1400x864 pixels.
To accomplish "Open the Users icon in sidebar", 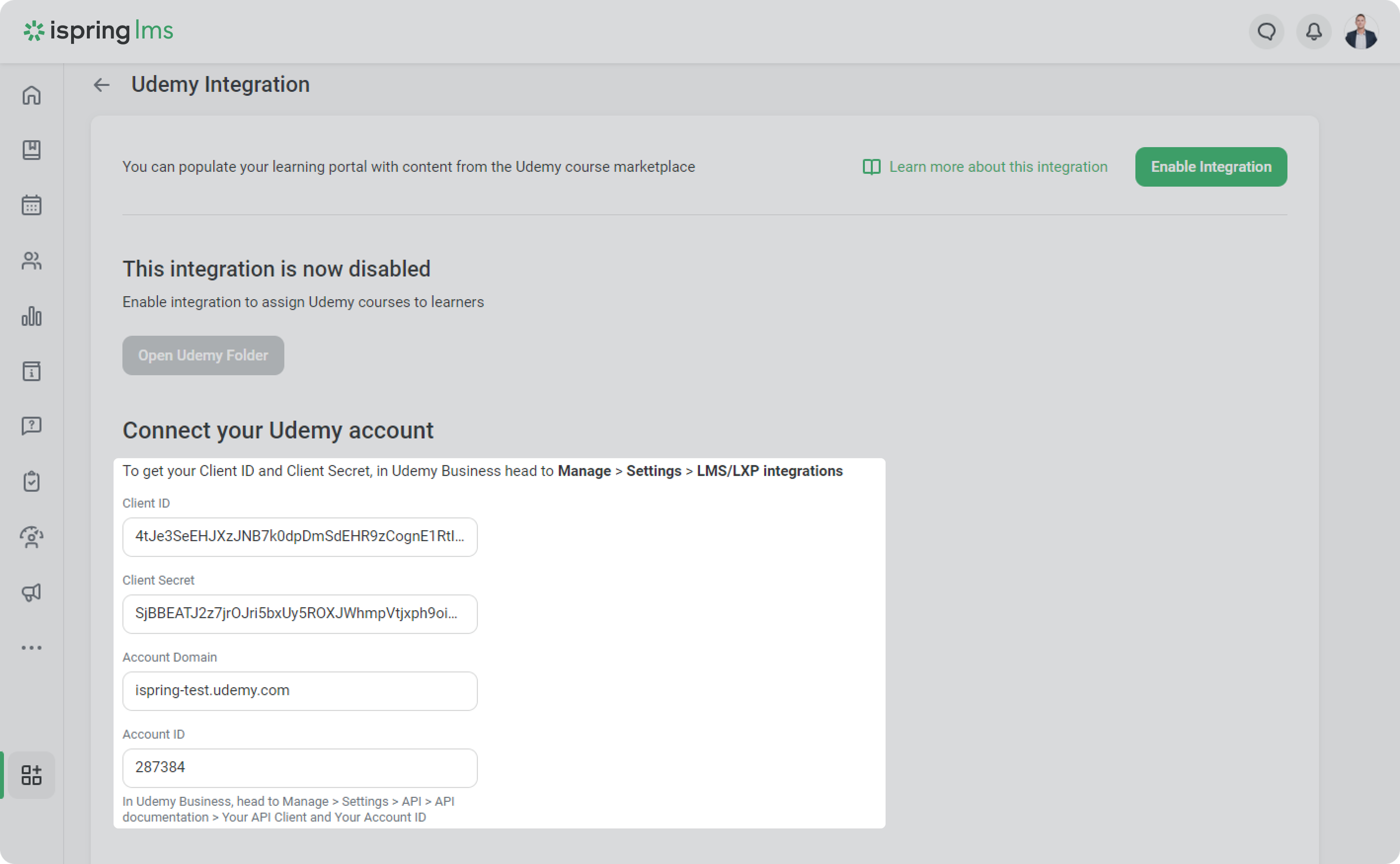I will pos(32,261).
